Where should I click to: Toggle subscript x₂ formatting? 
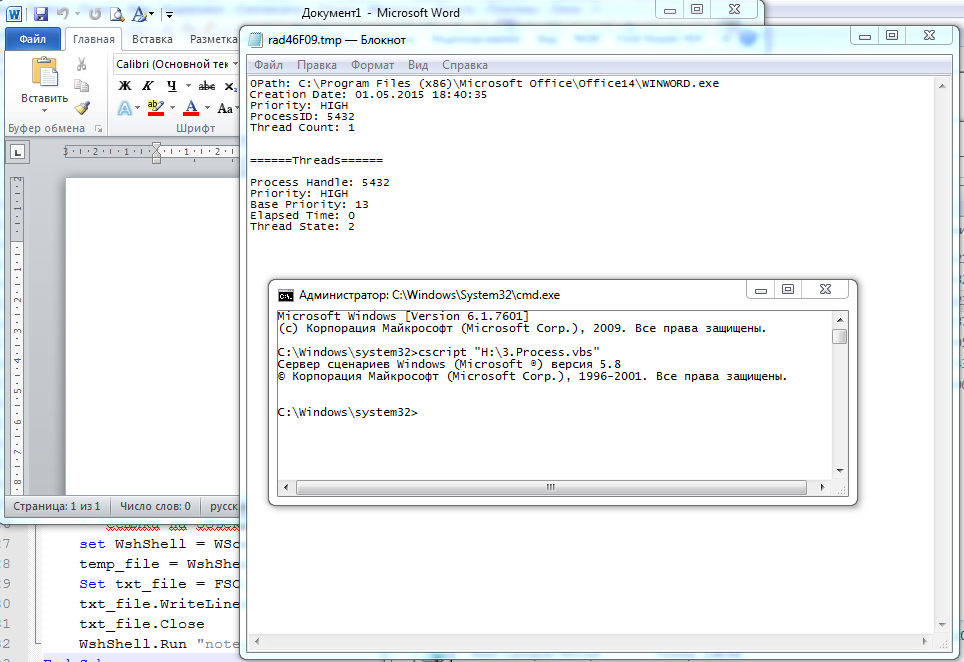coord(230,87)
